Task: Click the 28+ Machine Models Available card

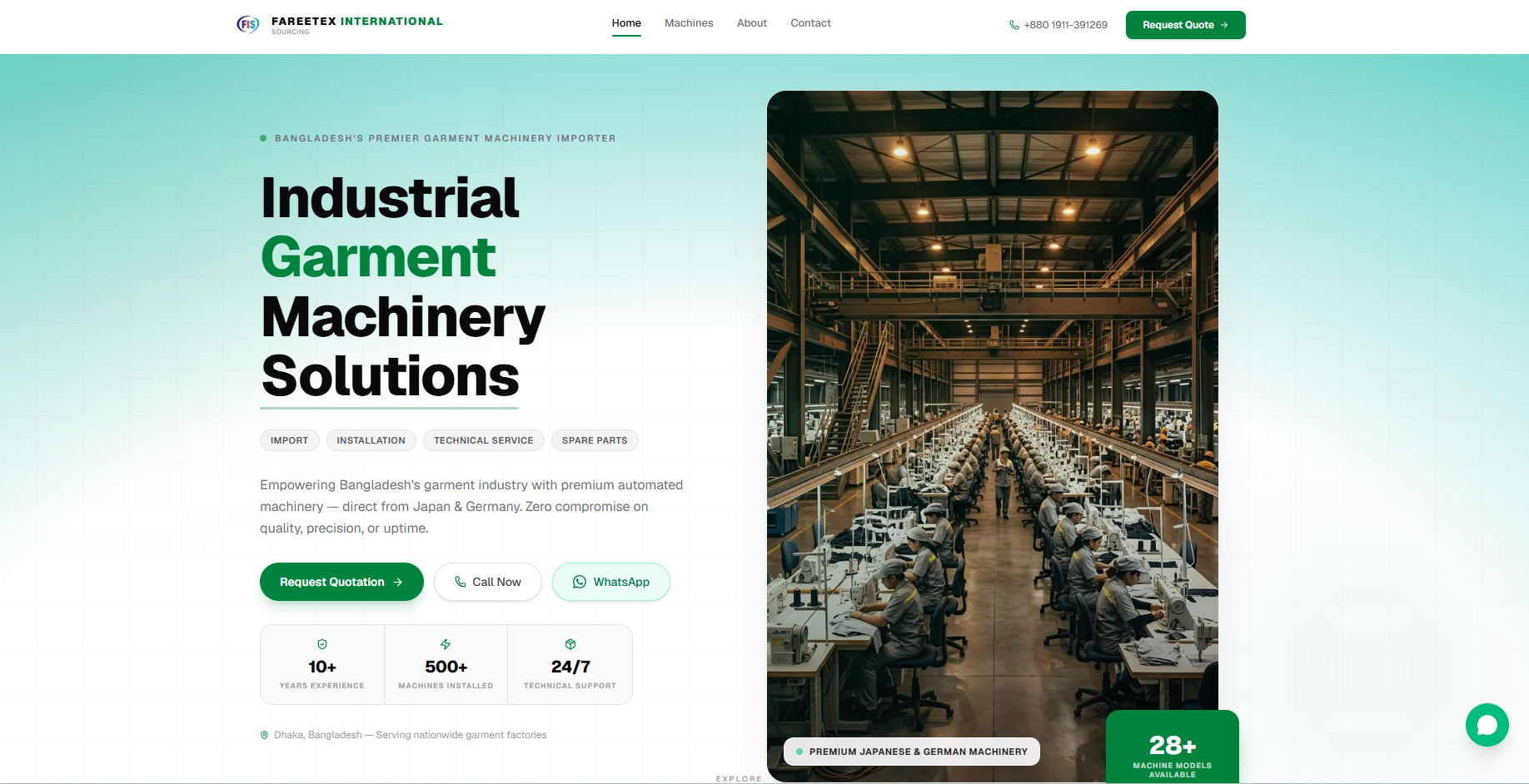Action: pos(1172,747)
